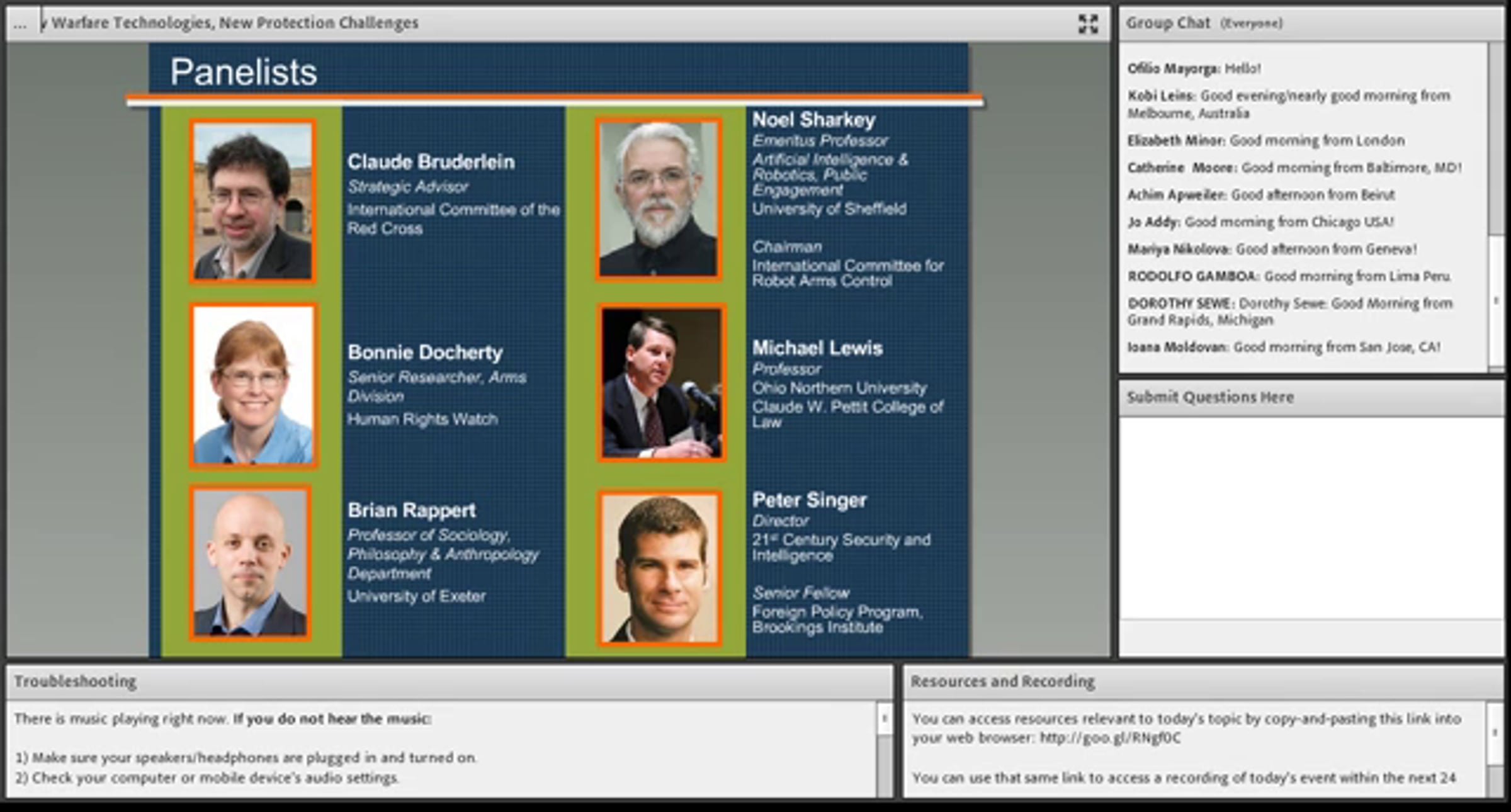Viewport: 1511px width, 812px height.
Task: Click Achim Apweiler's message from Beirut
Action: [x=1261, y=195]
